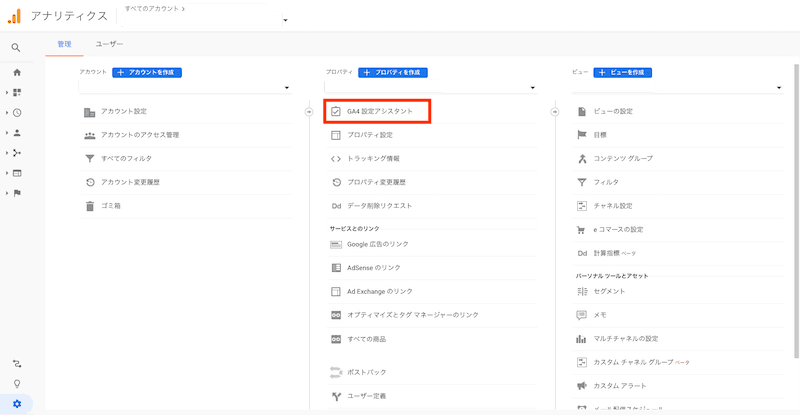Open Discover lightbulb icon in sidebar
Screen dimensions: 800x415
pyautogui.click(x=17, y=384)
